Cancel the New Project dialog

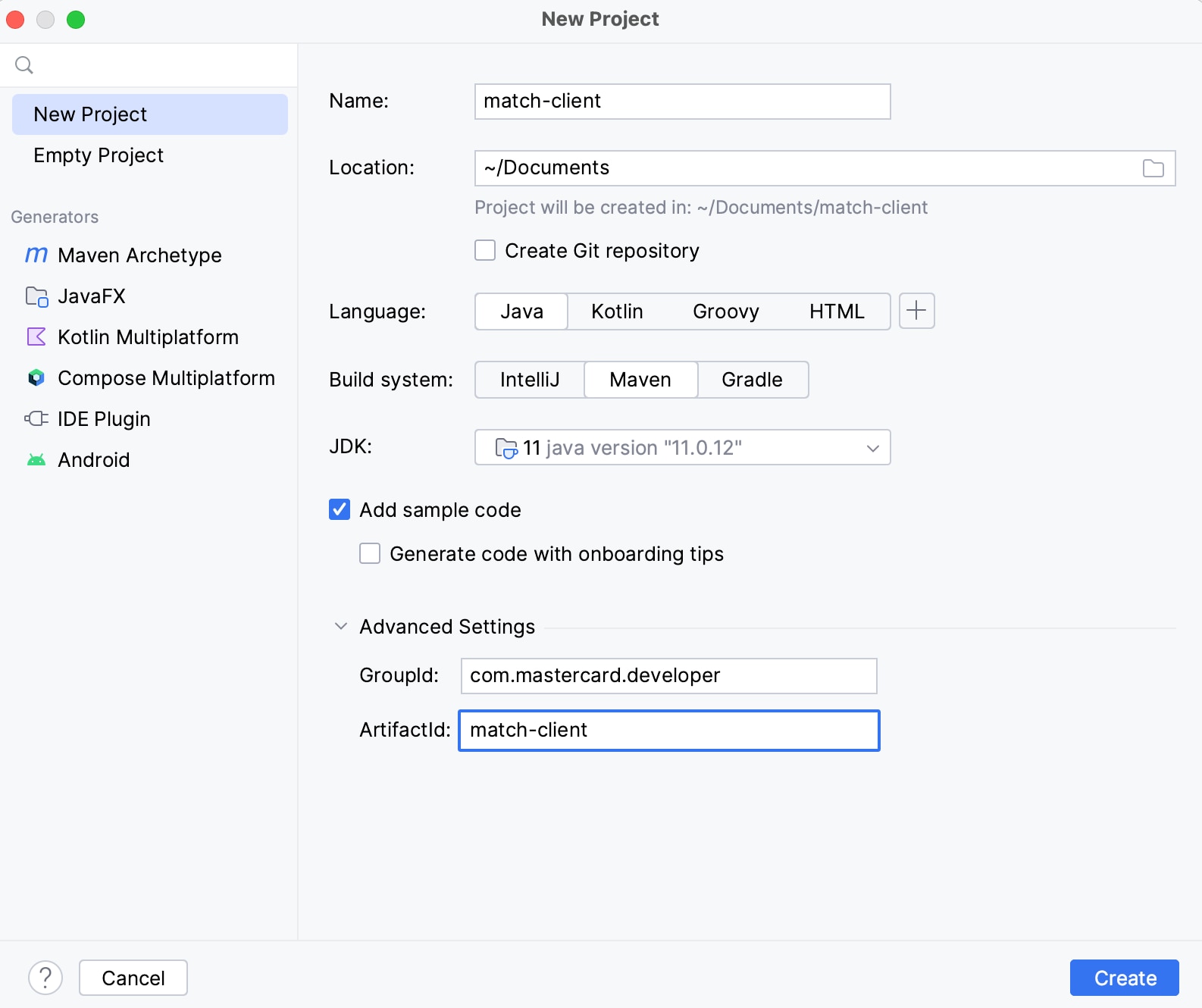coord(133,978)
